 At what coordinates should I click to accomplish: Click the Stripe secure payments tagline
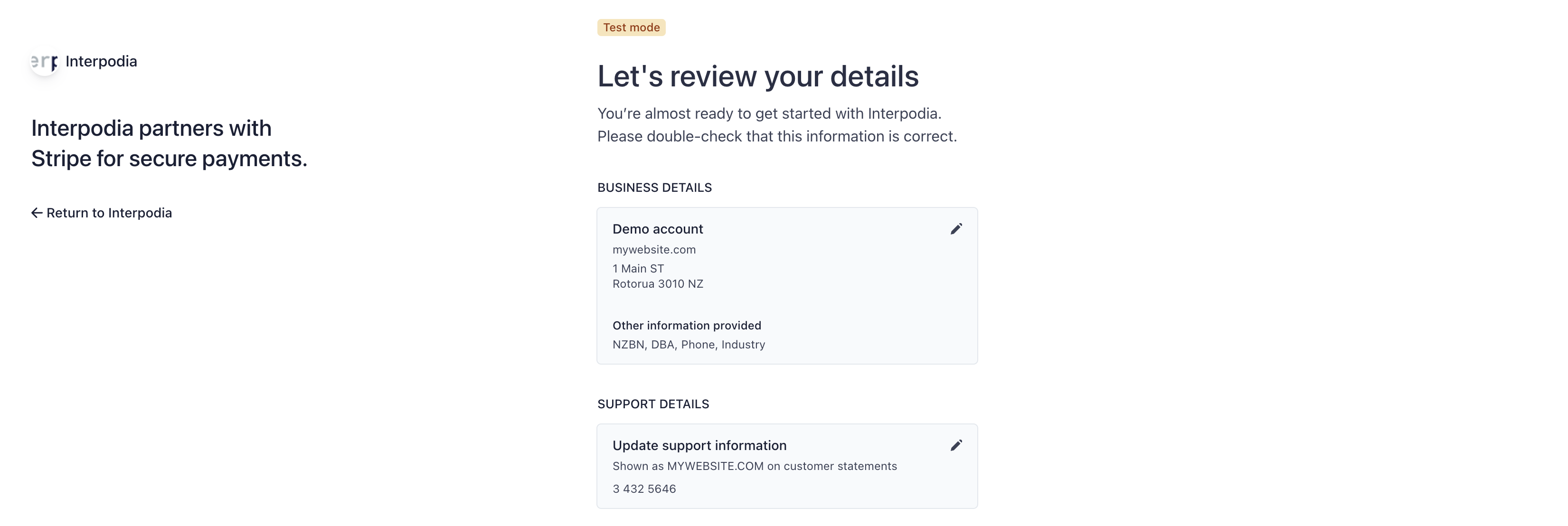169,144
